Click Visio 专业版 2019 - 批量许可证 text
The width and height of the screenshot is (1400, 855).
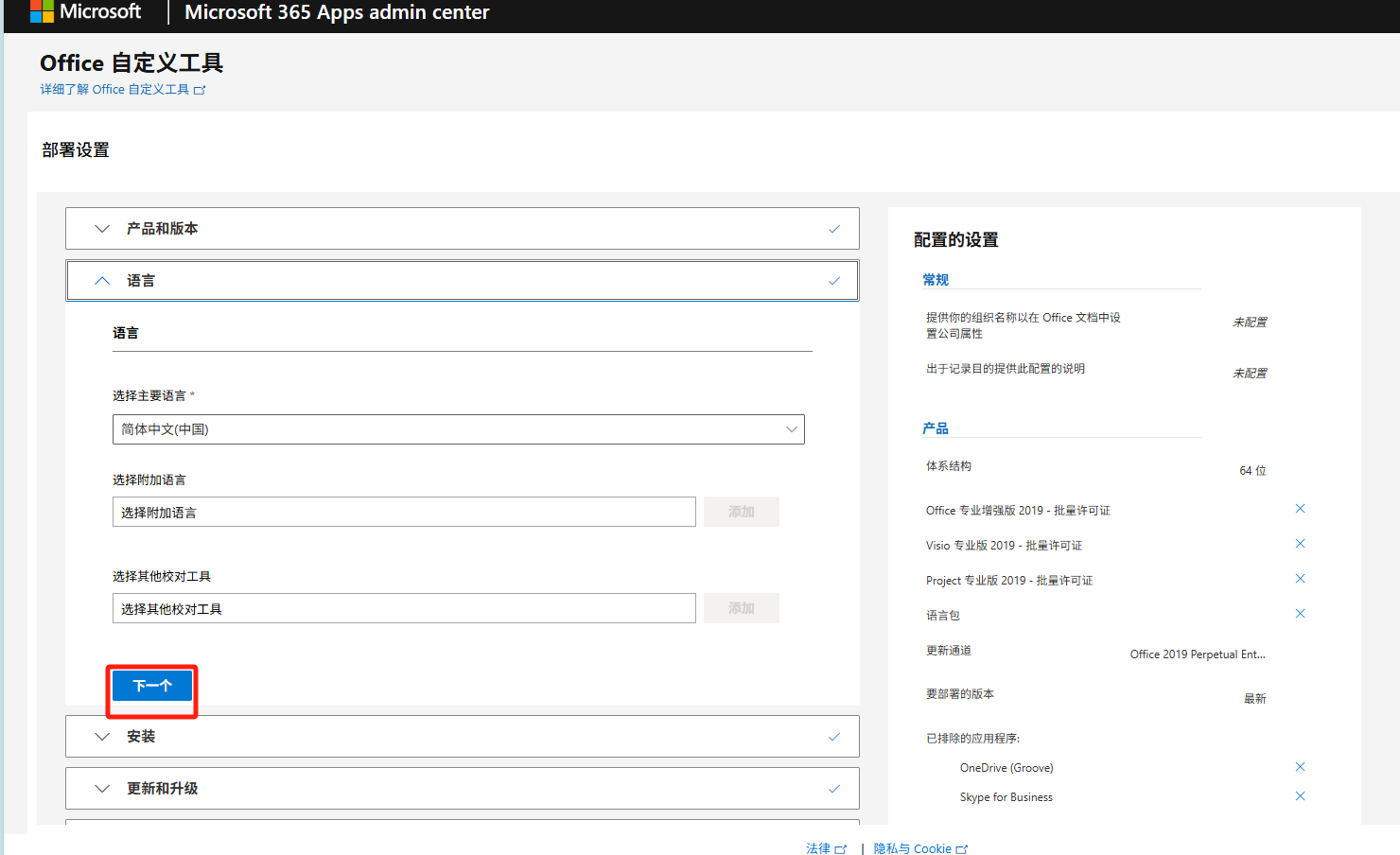tap(1004, 546)
